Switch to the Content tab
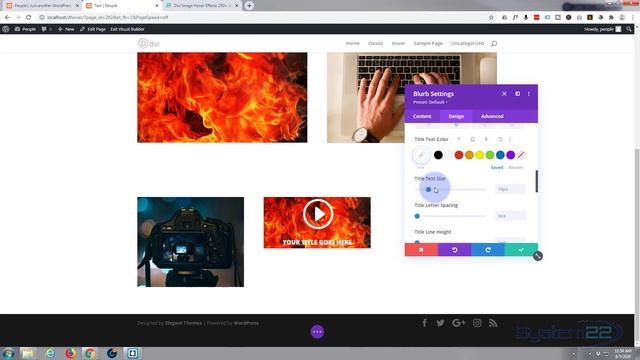The image size is (640, 360). pos(422,116)
